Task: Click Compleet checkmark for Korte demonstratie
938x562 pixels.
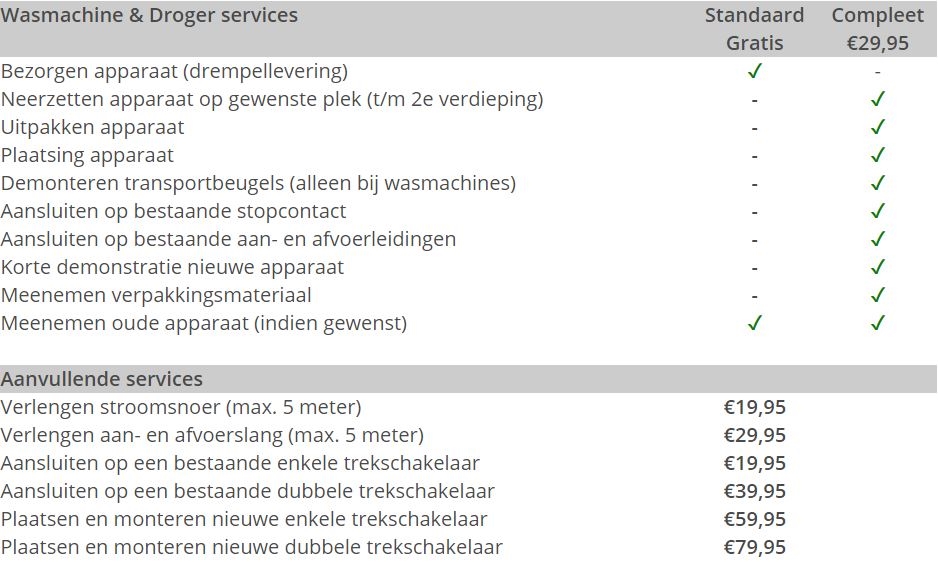Action: click(x=878, y=266)
